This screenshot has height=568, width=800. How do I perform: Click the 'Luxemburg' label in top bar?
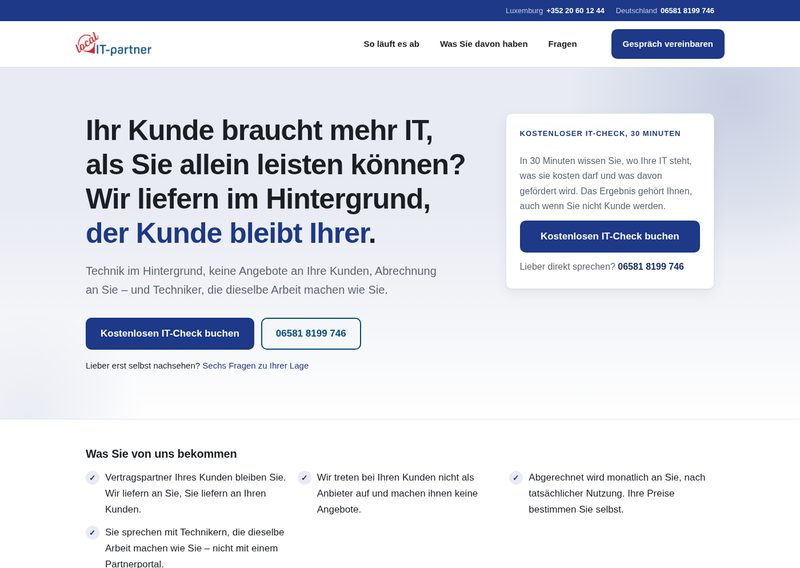point(524,11)
